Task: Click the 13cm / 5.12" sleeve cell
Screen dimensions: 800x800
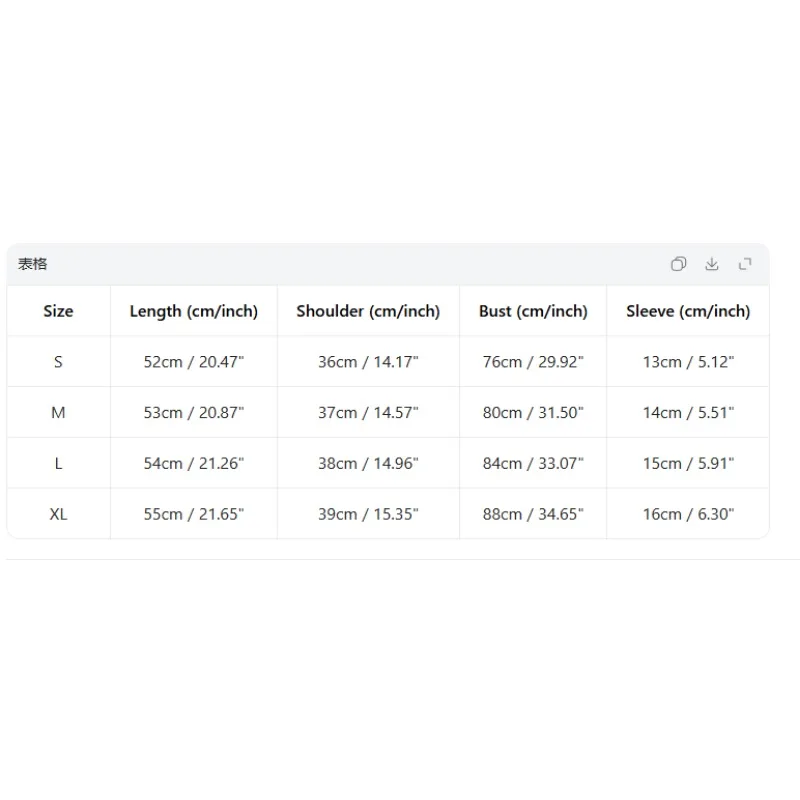Action: tap(688, 362)
